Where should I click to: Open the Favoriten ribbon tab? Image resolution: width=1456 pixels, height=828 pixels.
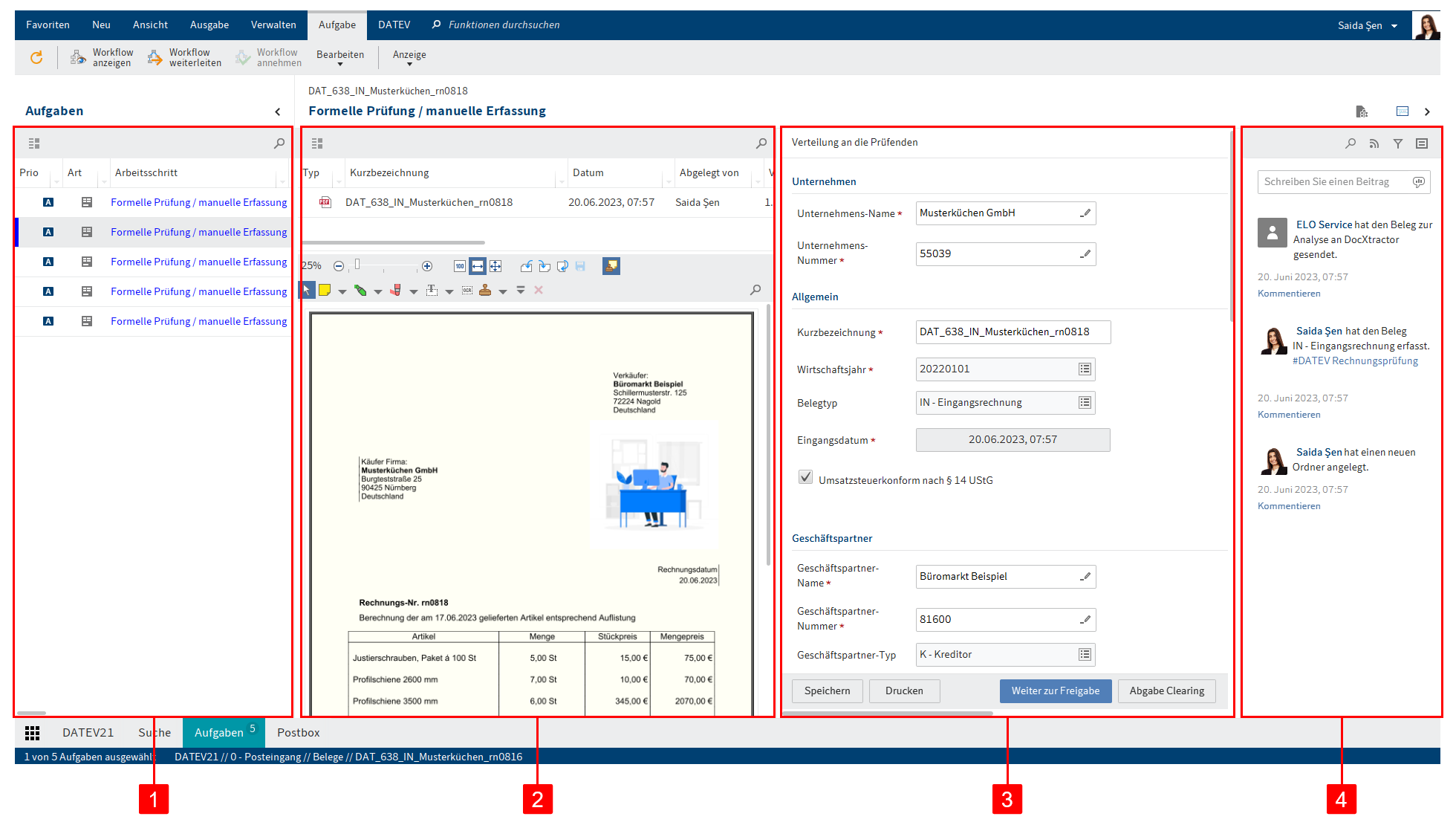[48, 25]
